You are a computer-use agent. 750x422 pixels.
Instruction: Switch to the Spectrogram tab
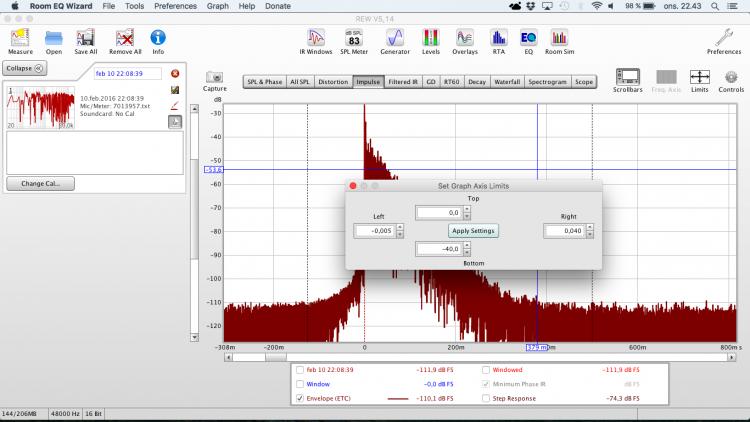(547, 82)
